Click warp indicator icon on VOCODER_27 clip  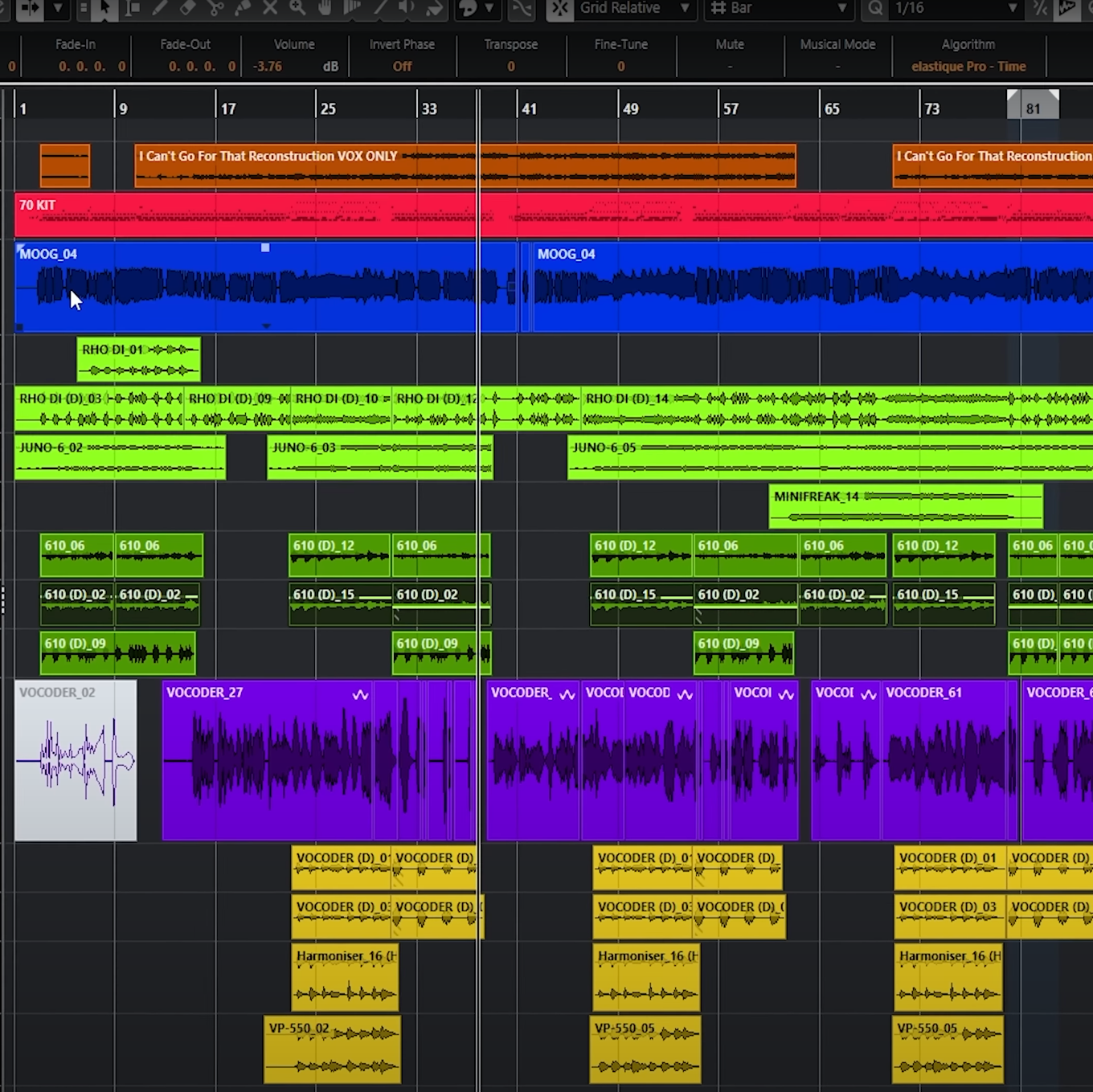coord(360,694)
